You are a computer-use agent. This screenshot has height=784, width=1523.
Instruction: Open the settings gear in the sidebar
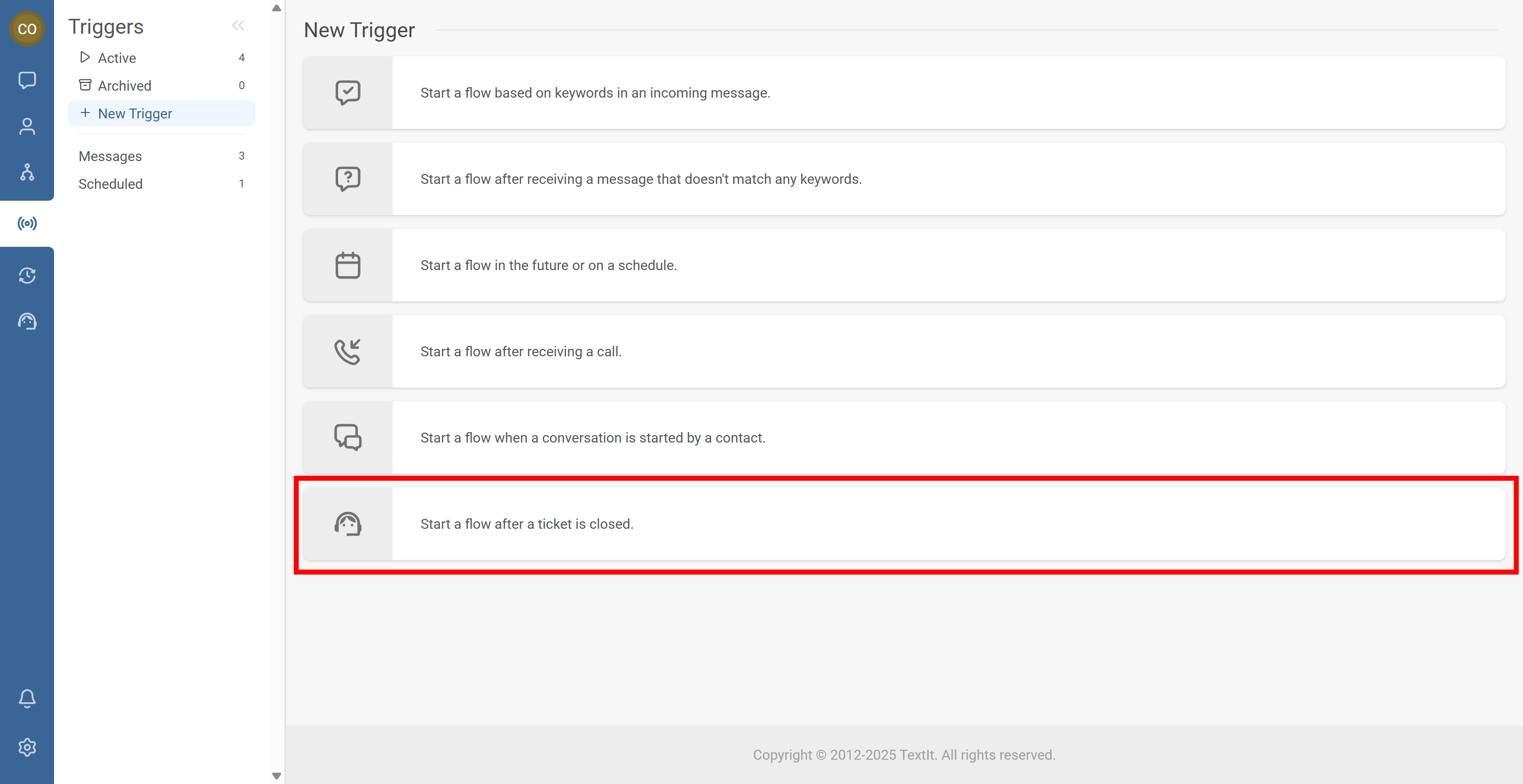tap(27, 747)
